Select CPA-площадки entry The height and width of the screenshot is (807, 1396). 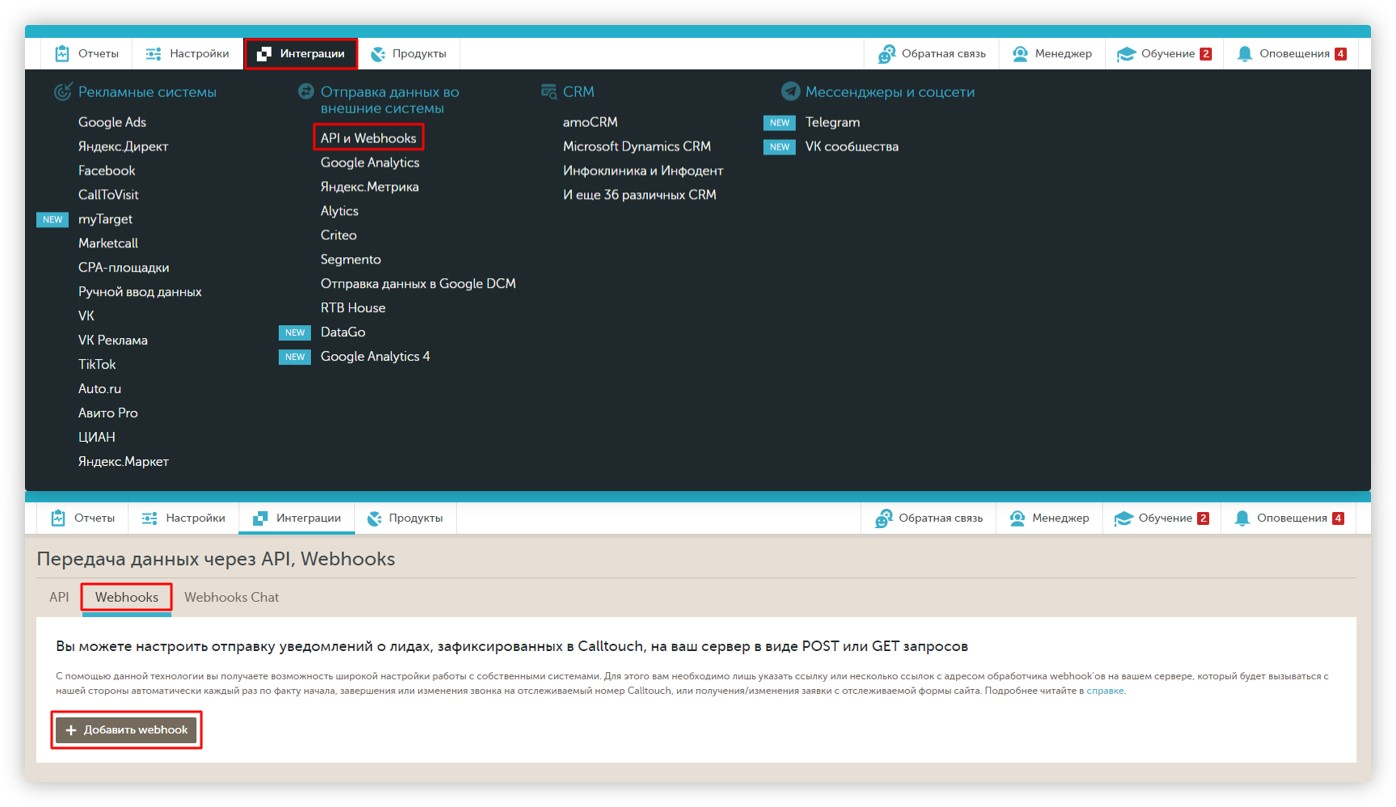click(x=123, y=267)
